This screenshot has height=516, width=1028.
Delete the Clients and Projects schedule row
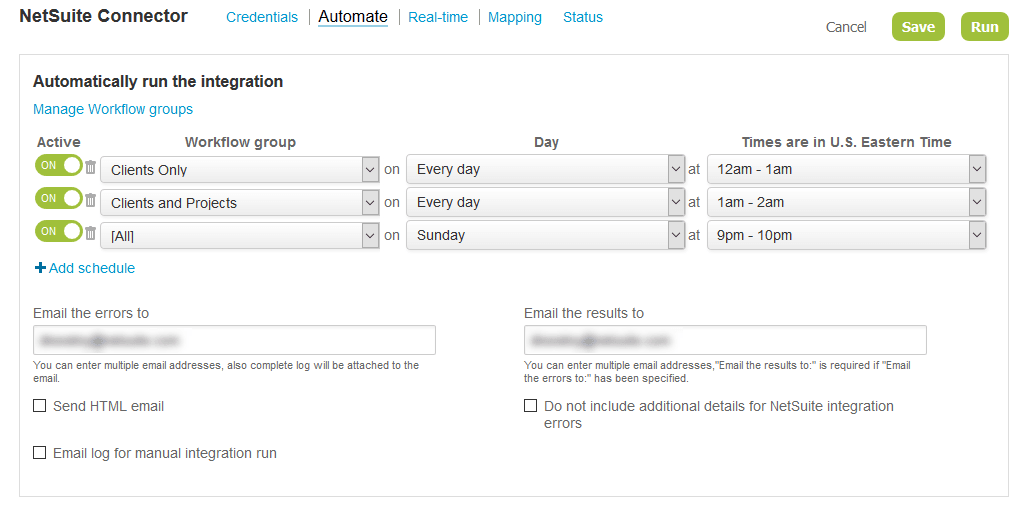point(90,200)
